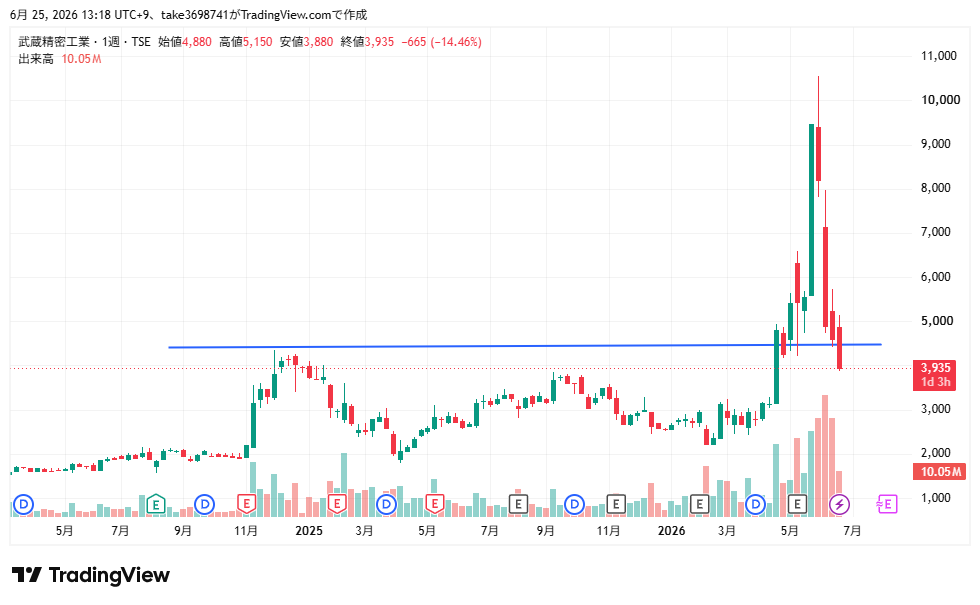The width and height of the screenshot is (980, 605).
Task: Click the TSE exchange text in legend
Action: (141, 42)
